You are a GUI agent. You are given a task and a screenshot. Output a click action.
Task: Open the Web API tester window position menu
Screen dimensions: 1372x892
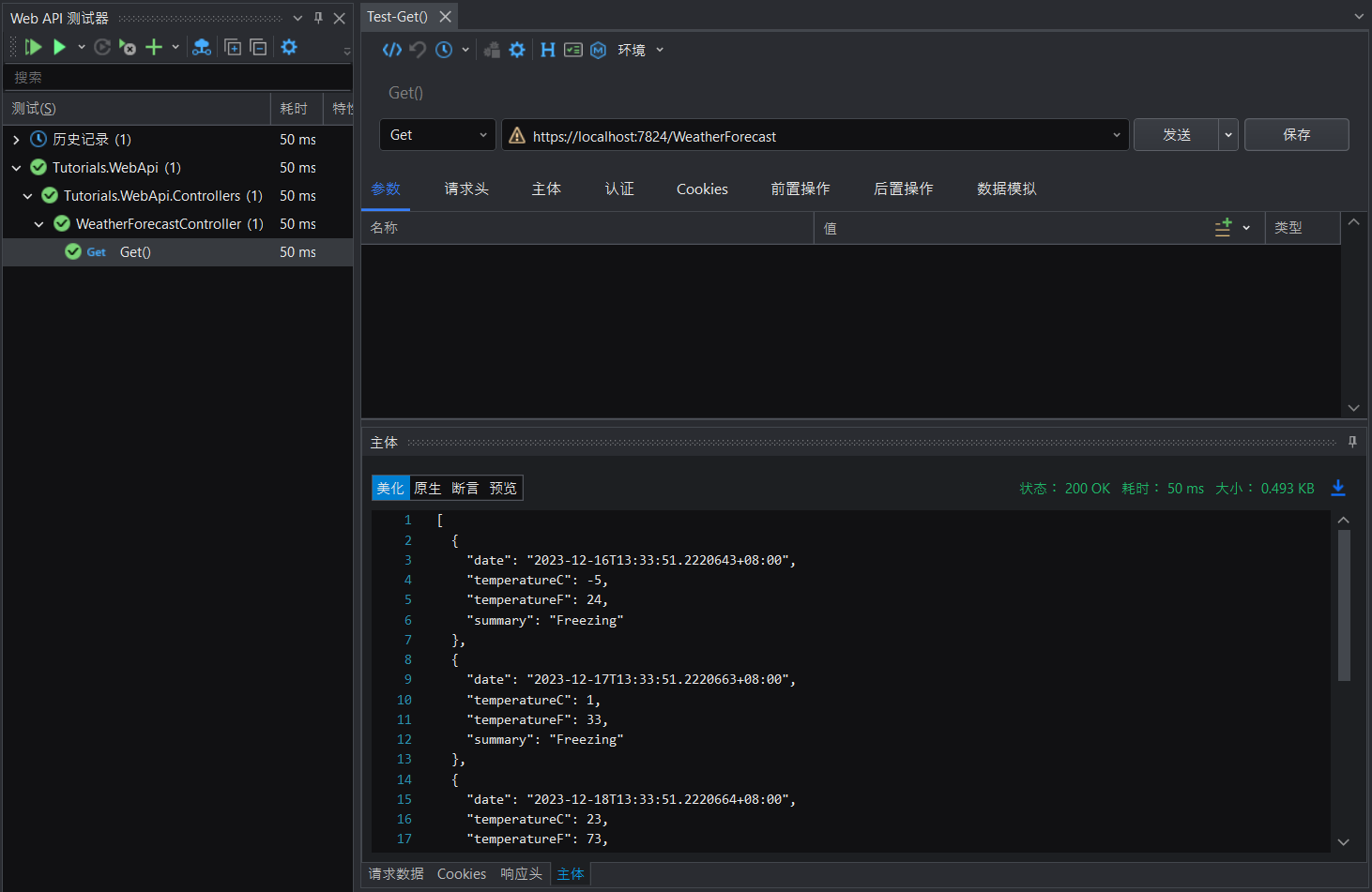tap(297, 18)
